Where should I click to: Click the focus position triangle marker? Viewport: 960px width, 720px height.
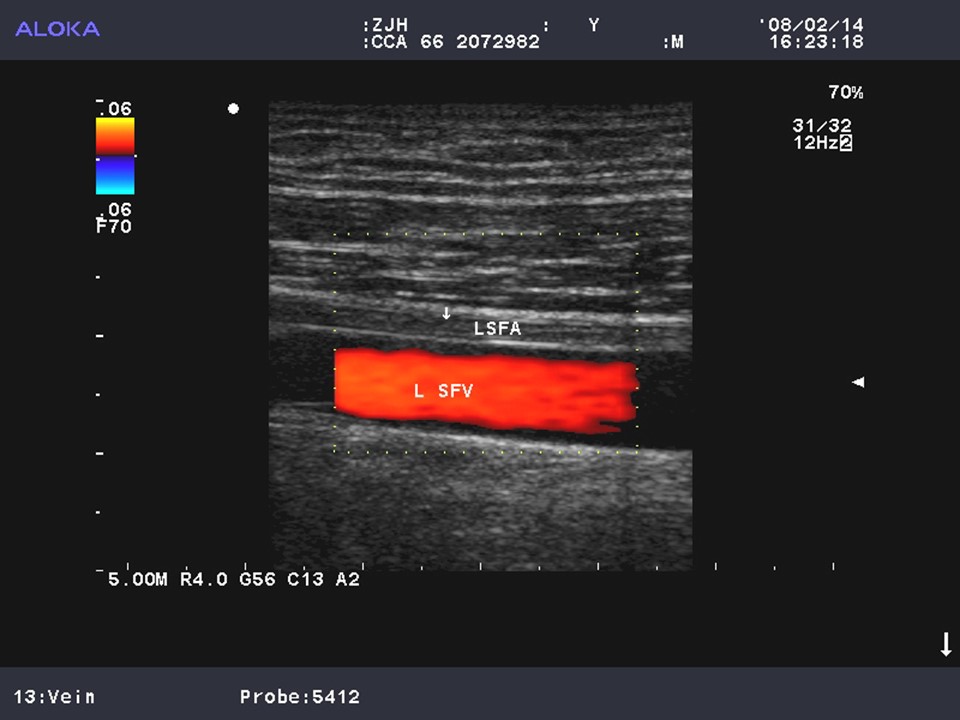click(x=857, y=382)
